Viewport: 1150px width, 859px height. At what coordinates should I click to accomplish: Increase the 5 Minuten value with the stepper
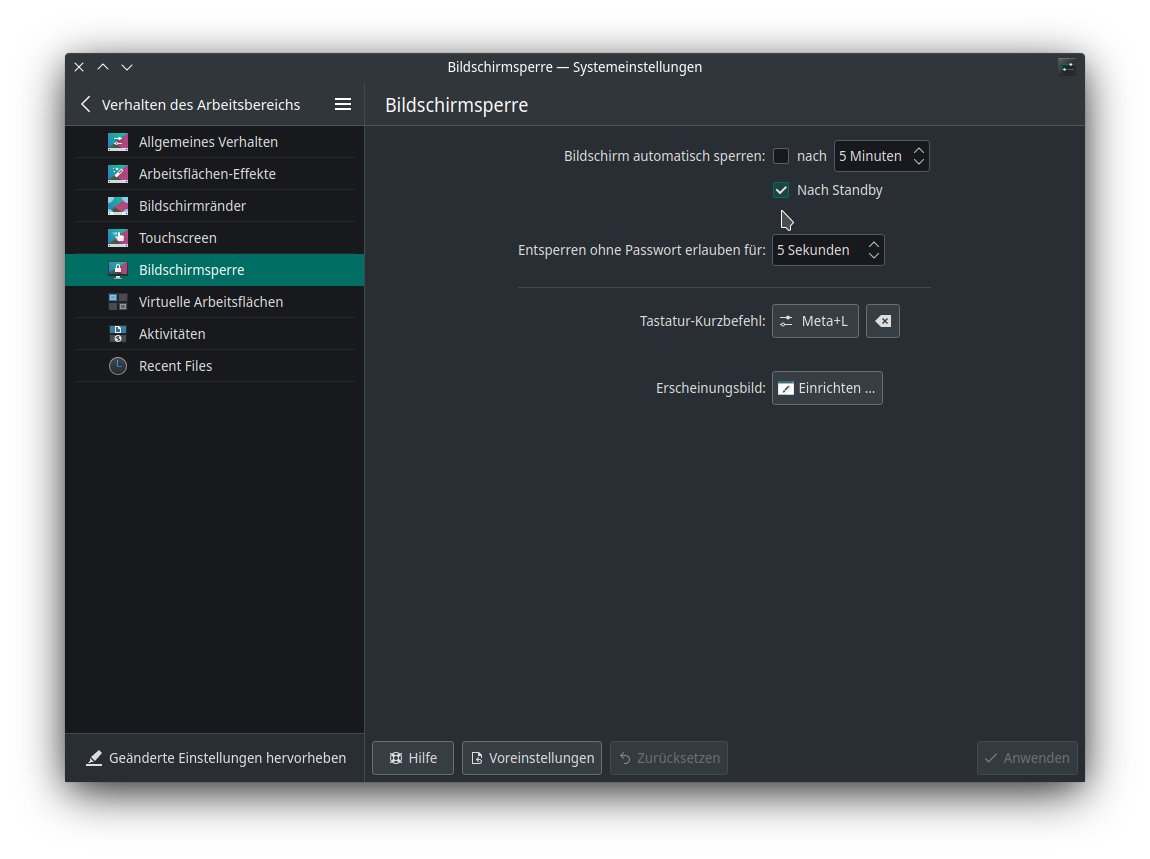[919, 149]
